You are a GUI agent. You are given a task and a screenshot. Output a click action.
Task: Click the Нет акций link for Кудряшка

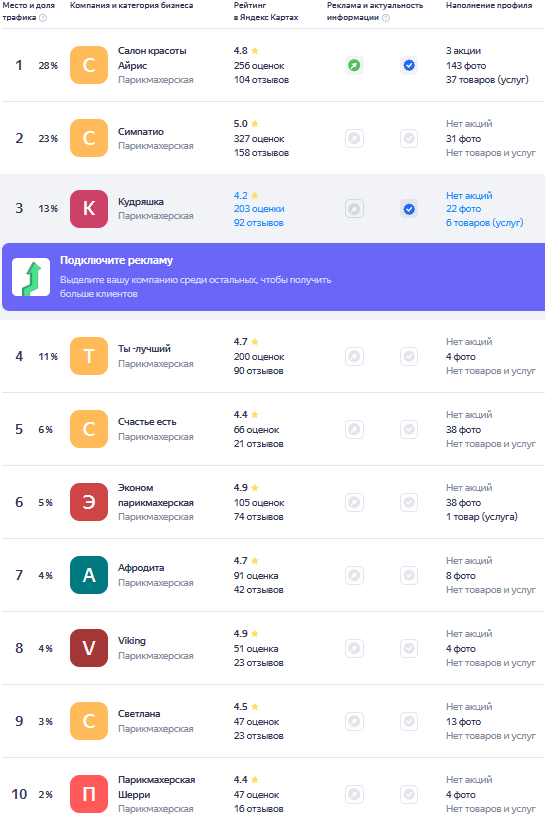469,195
